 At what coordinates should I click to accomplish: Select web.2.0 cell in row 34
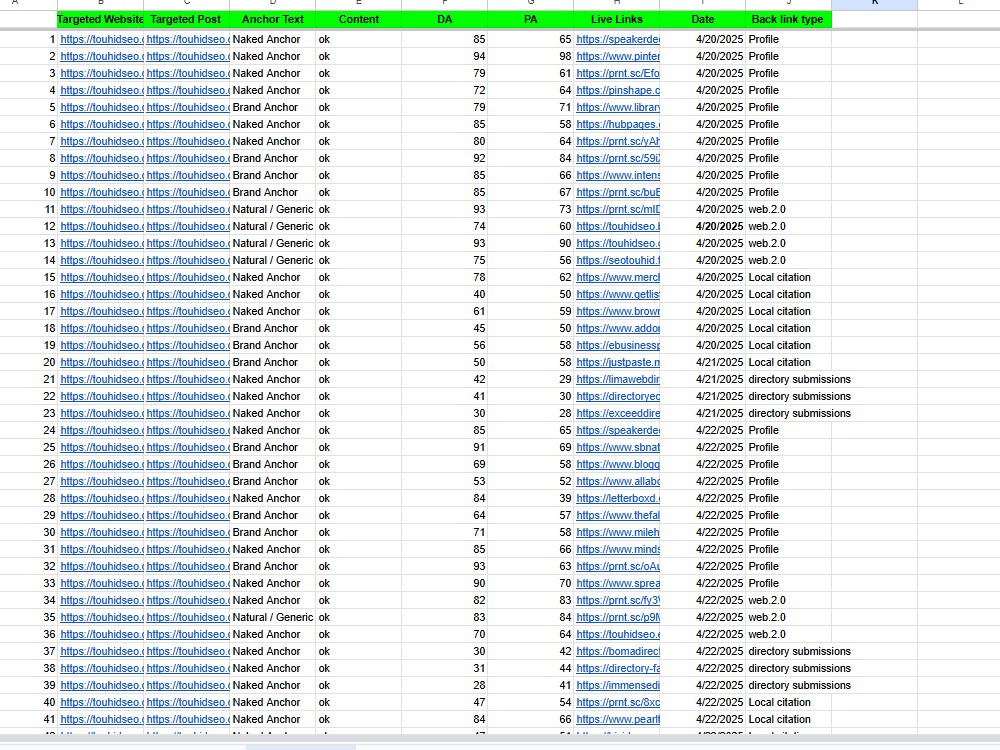coord(788,600)
